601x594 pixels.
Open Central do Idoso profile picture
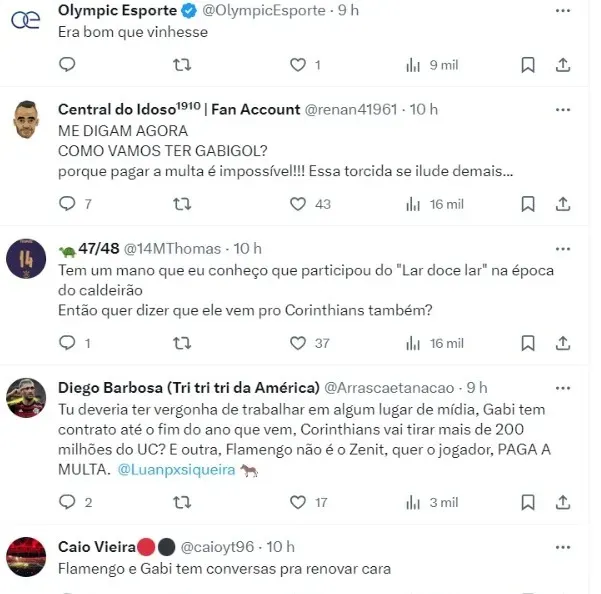26,121
